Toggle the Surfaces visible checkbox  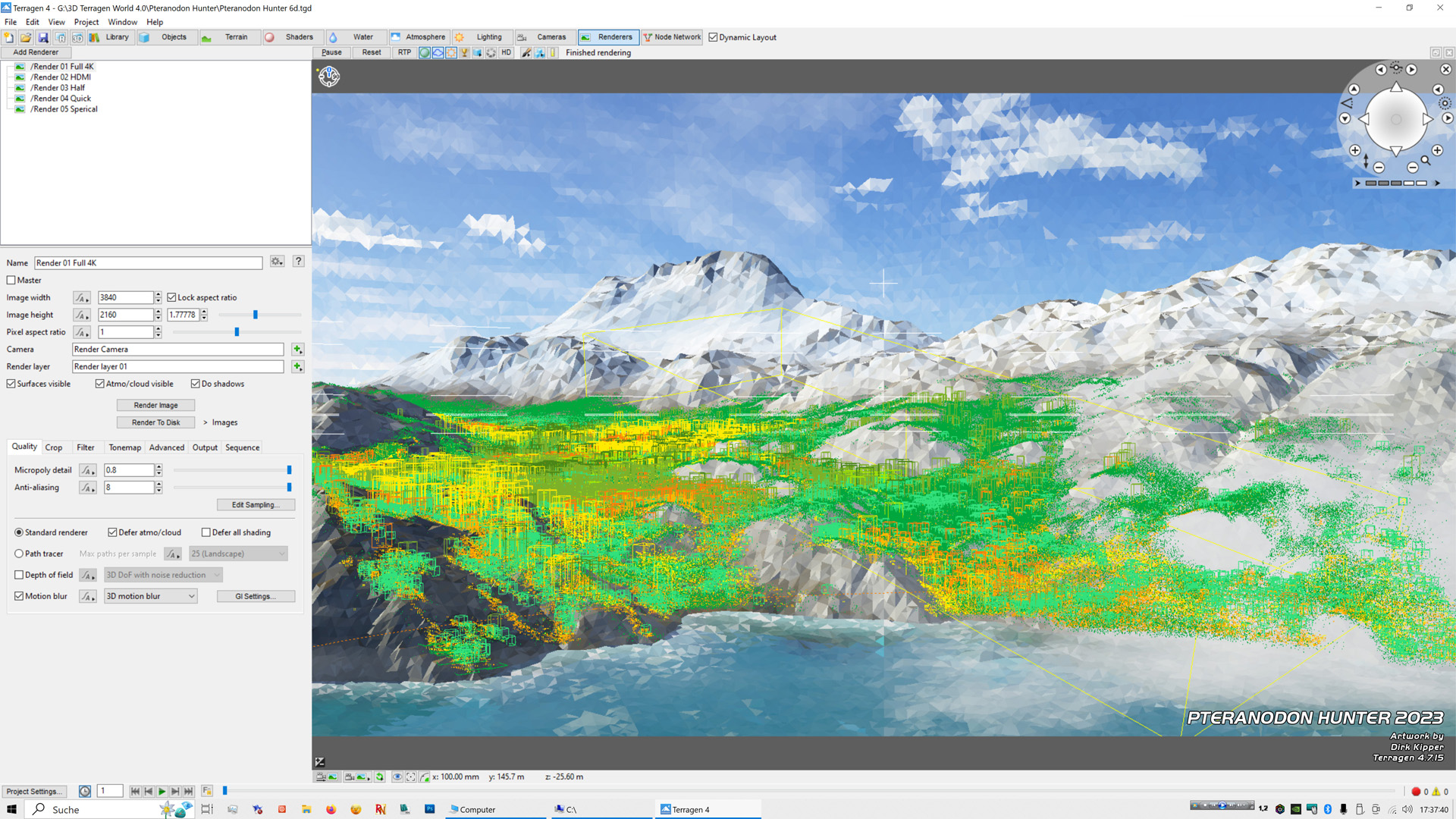pyautogui.click(x=11, y=384)
